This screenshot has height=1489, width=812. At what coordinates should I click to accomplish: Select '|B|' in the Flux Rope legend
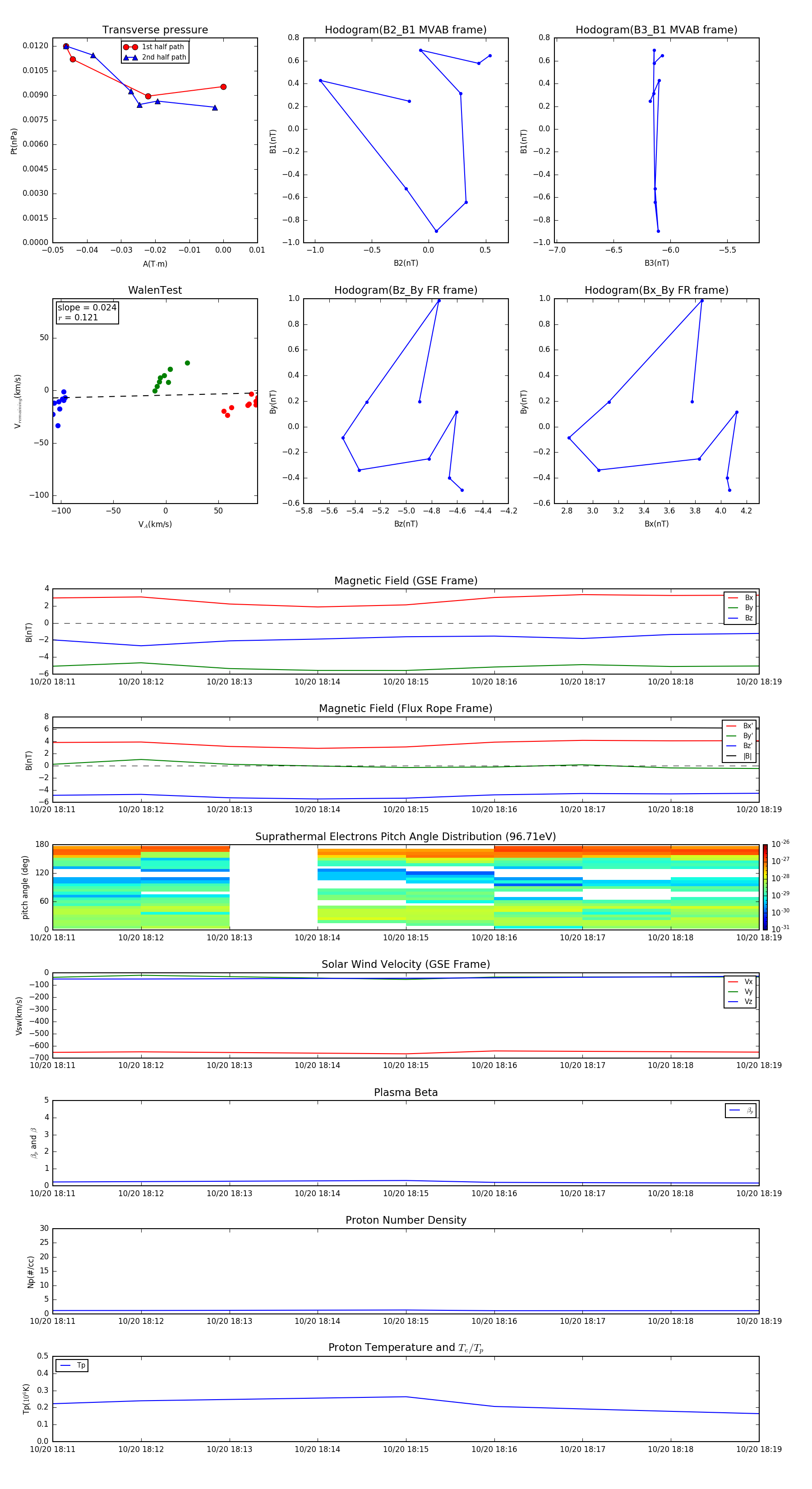pyautogui.click(x=739, y=756)
